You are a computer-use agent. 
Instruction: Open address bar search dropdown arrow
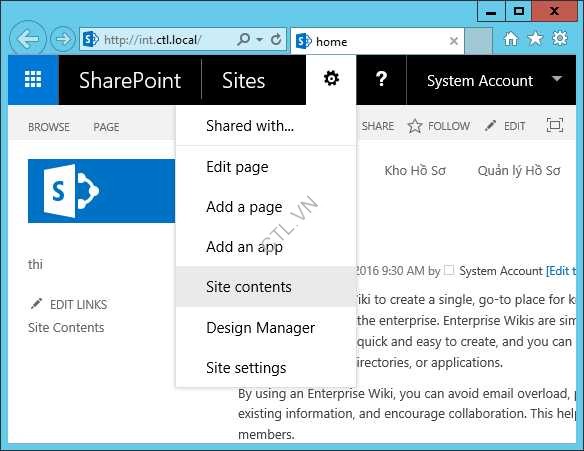pos(260,39)
